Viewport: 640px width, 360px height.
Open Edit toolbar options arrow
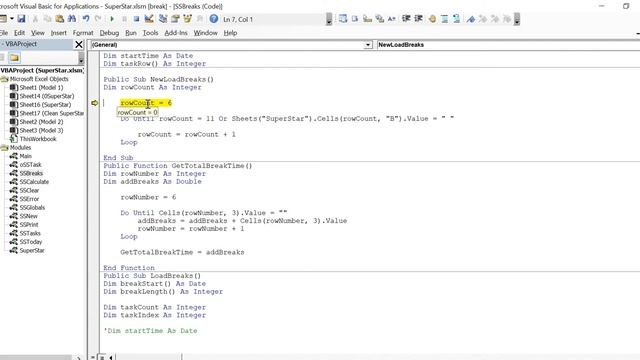(x=517, y=19)
